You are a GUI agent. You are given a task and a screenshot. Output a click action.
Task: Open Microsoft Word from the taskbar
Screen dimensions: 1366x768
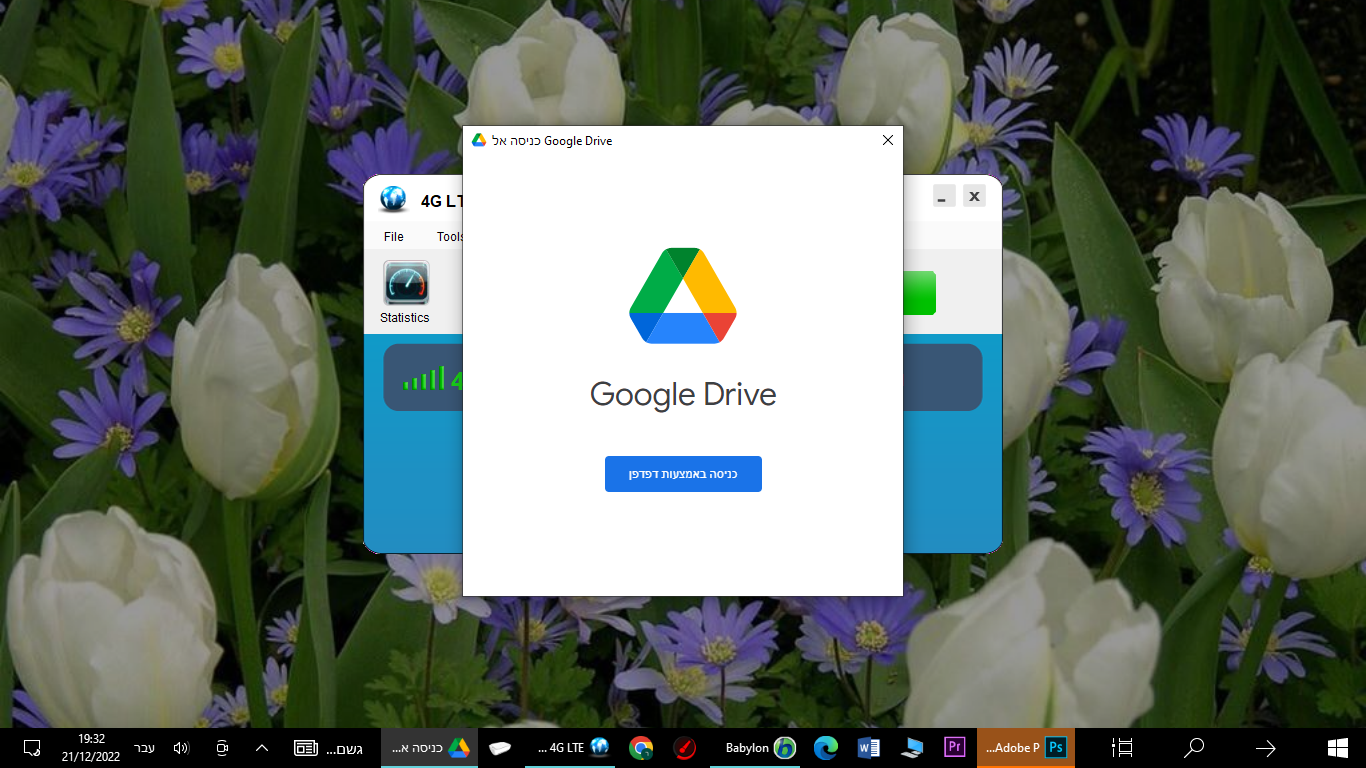(x=868, y=748)
